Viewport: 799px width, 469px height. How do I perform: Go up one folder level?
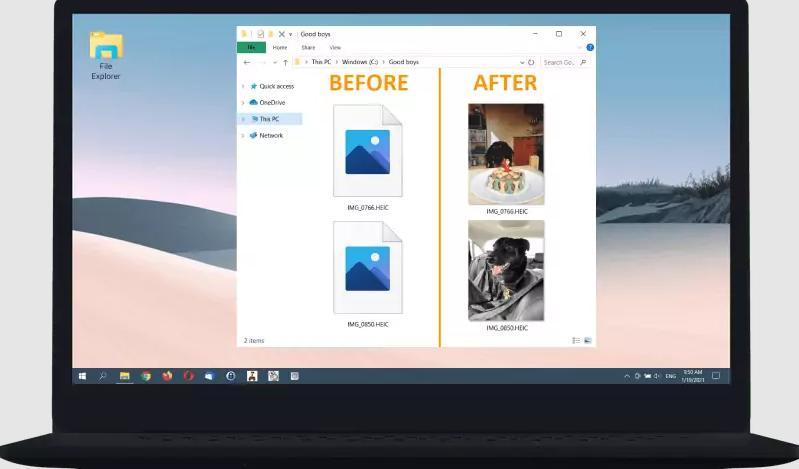tap(285, 62)
